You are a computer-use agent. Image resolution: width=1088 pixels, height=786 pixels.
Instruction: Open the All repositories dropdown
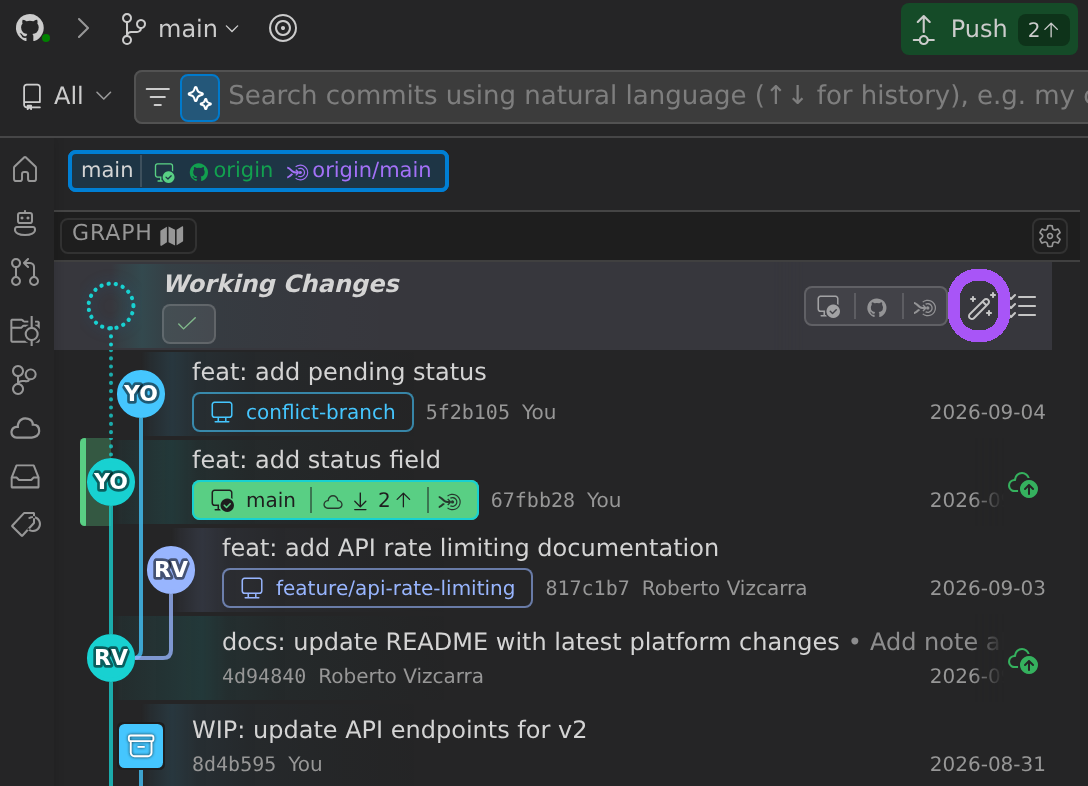(x=67, y=96)
